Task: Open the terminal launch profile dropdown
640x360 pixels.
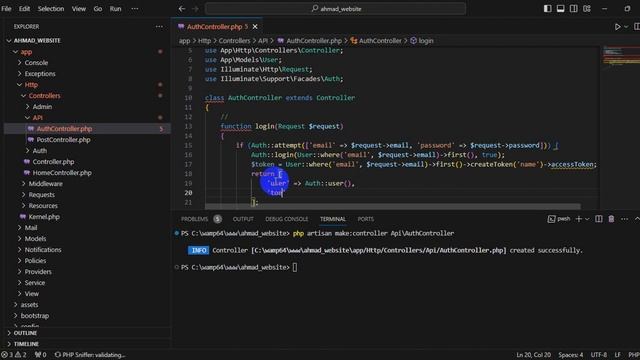Action: click(x=587, y=219)
